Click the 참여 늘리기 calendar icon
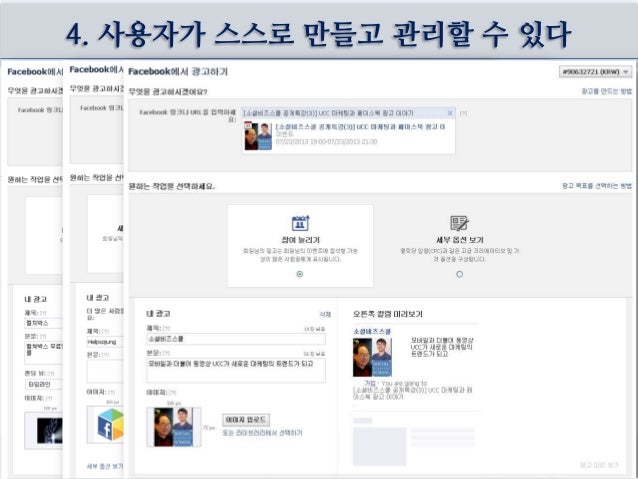638x479 pixels. [x=300, y=223]
